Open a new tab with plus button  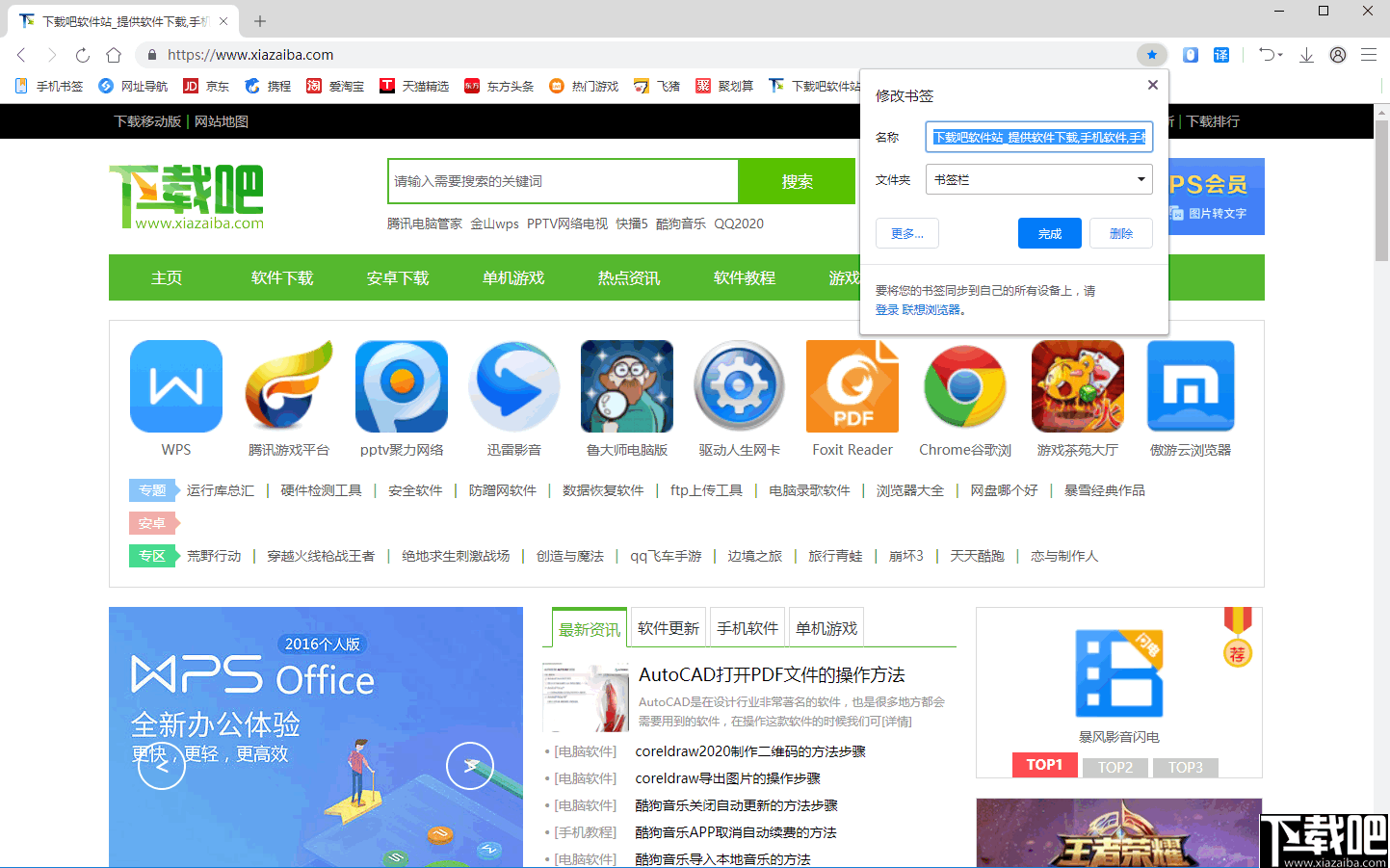point(260,20)
